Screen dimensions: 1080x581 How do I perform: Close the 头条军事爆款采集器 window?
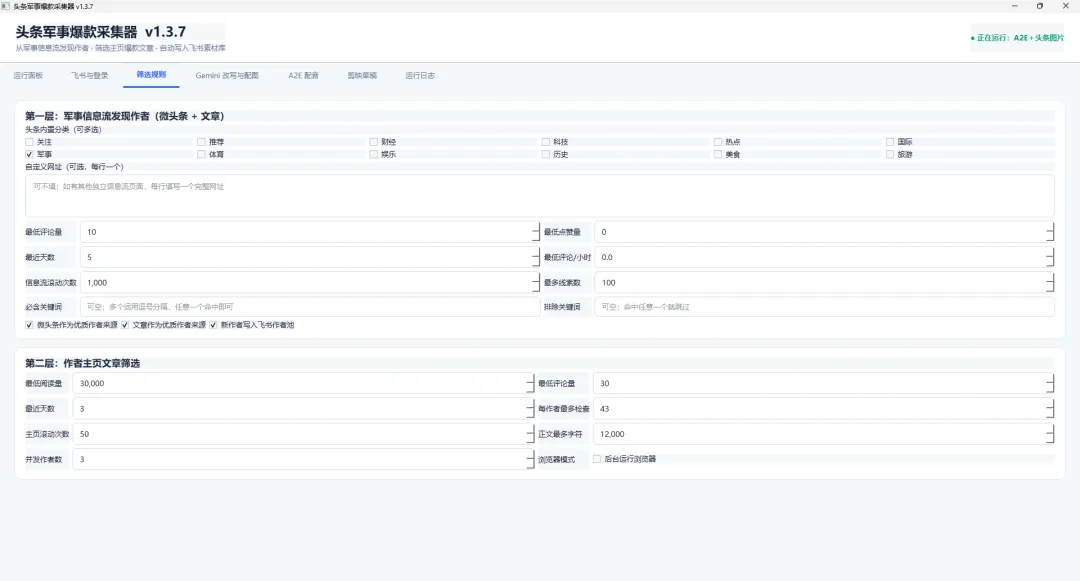coord(1066,6)
